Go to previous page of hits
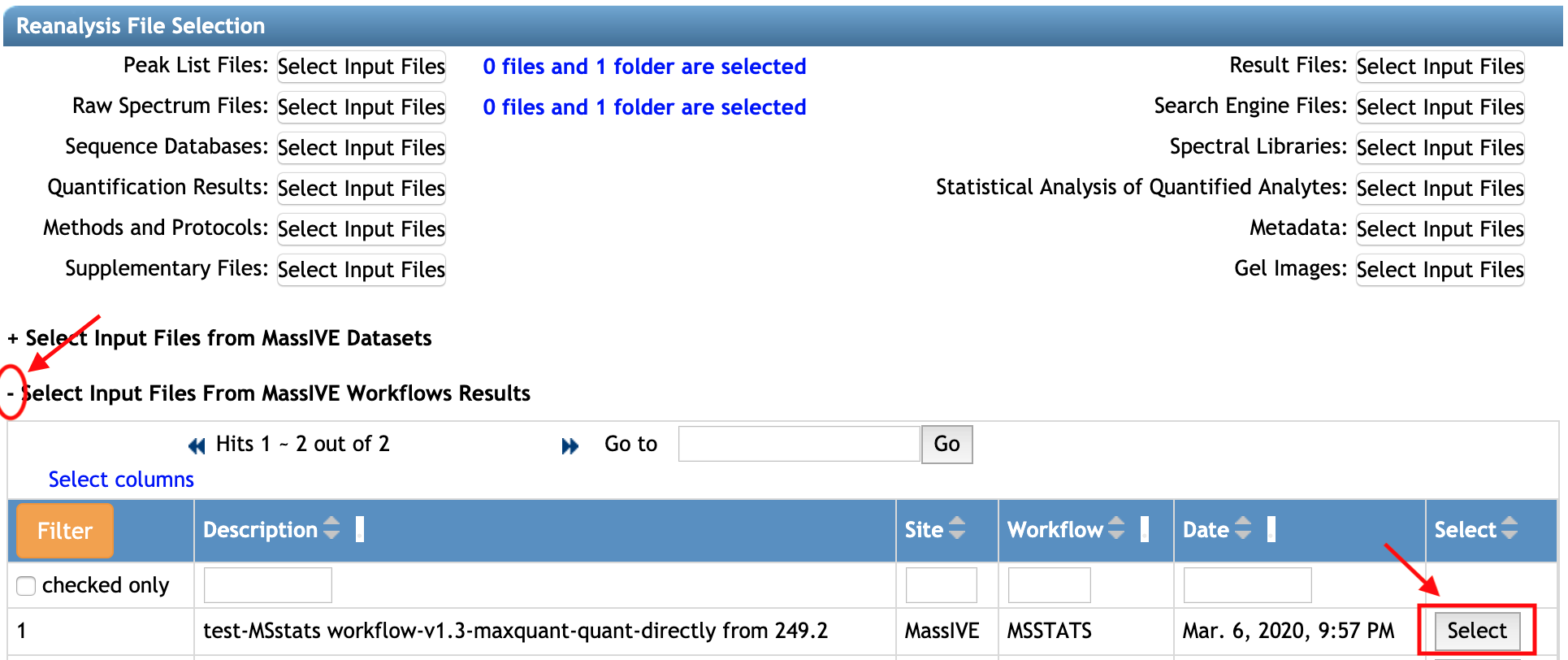 [x=197, y=445]
